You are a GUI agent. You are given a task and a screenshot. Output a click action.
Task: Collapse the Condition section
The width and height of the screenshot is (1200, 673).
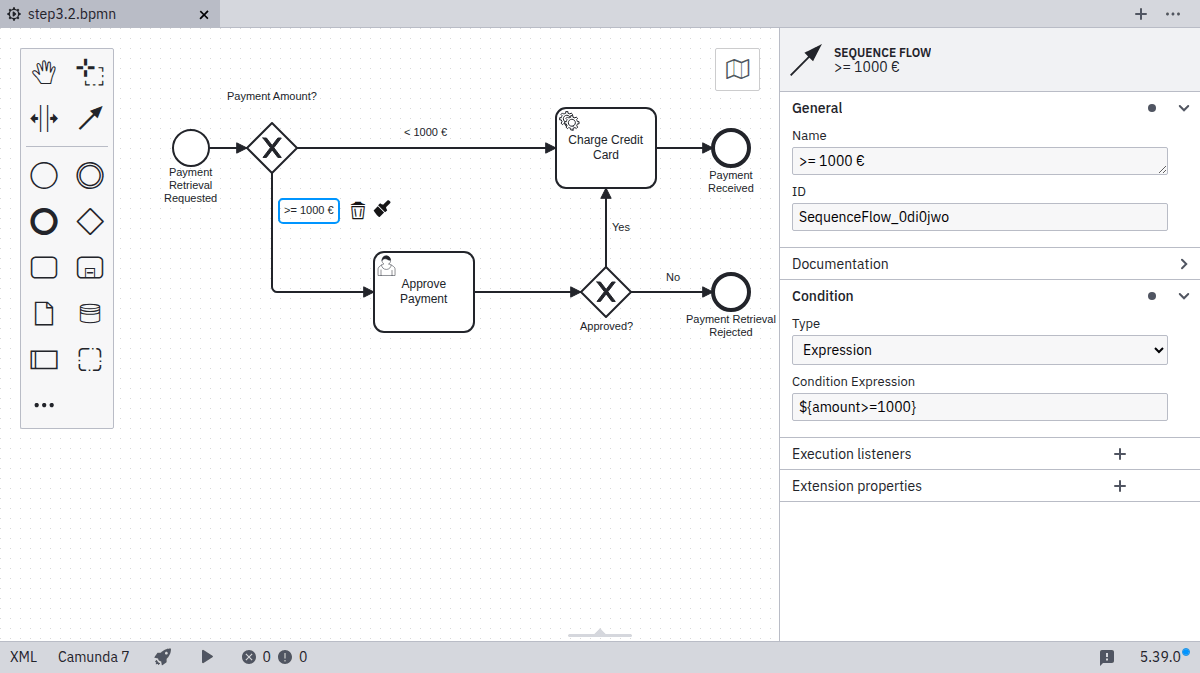click(1184, 296)
